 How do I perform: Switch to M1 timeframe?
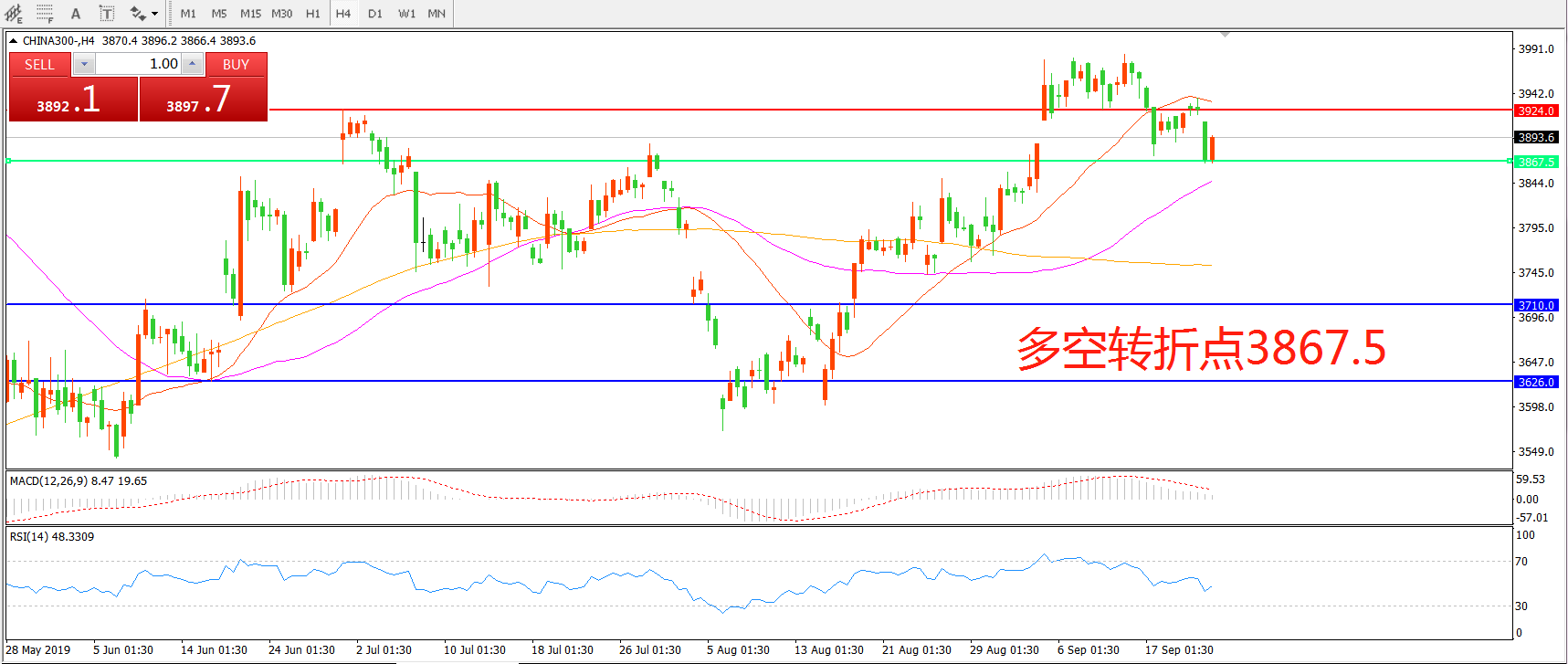point(188,14)
